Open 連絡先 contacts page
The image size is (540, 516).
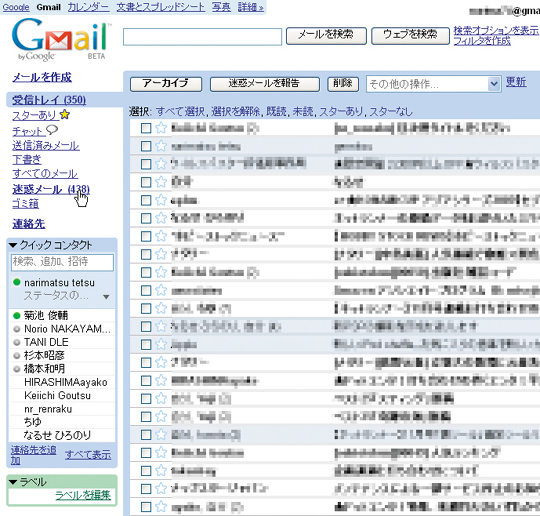tap(29, 224)
